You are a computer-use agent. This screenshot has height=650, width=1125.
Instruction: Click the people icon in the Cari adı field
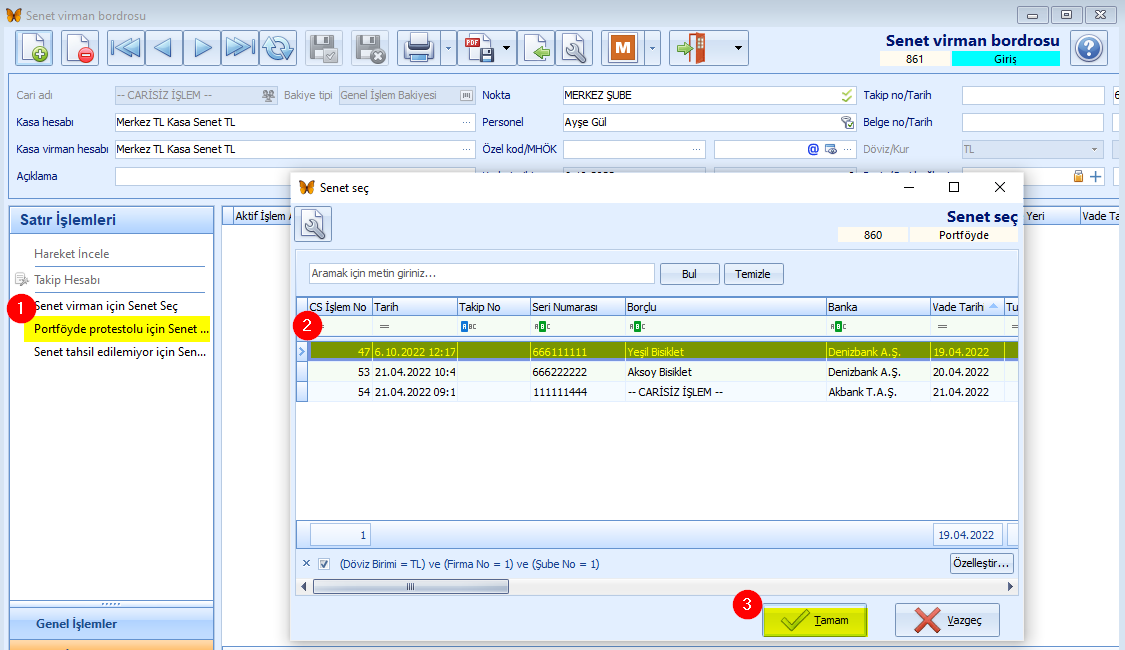point(268,95)
